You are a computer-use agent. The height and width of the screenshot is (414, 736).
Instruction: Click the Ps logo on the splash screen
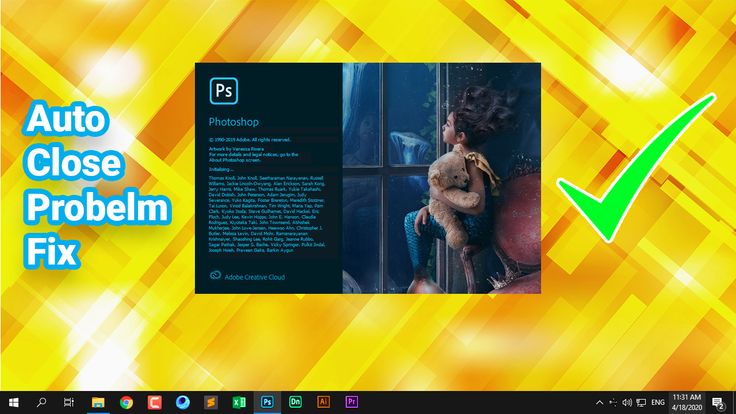223,91
